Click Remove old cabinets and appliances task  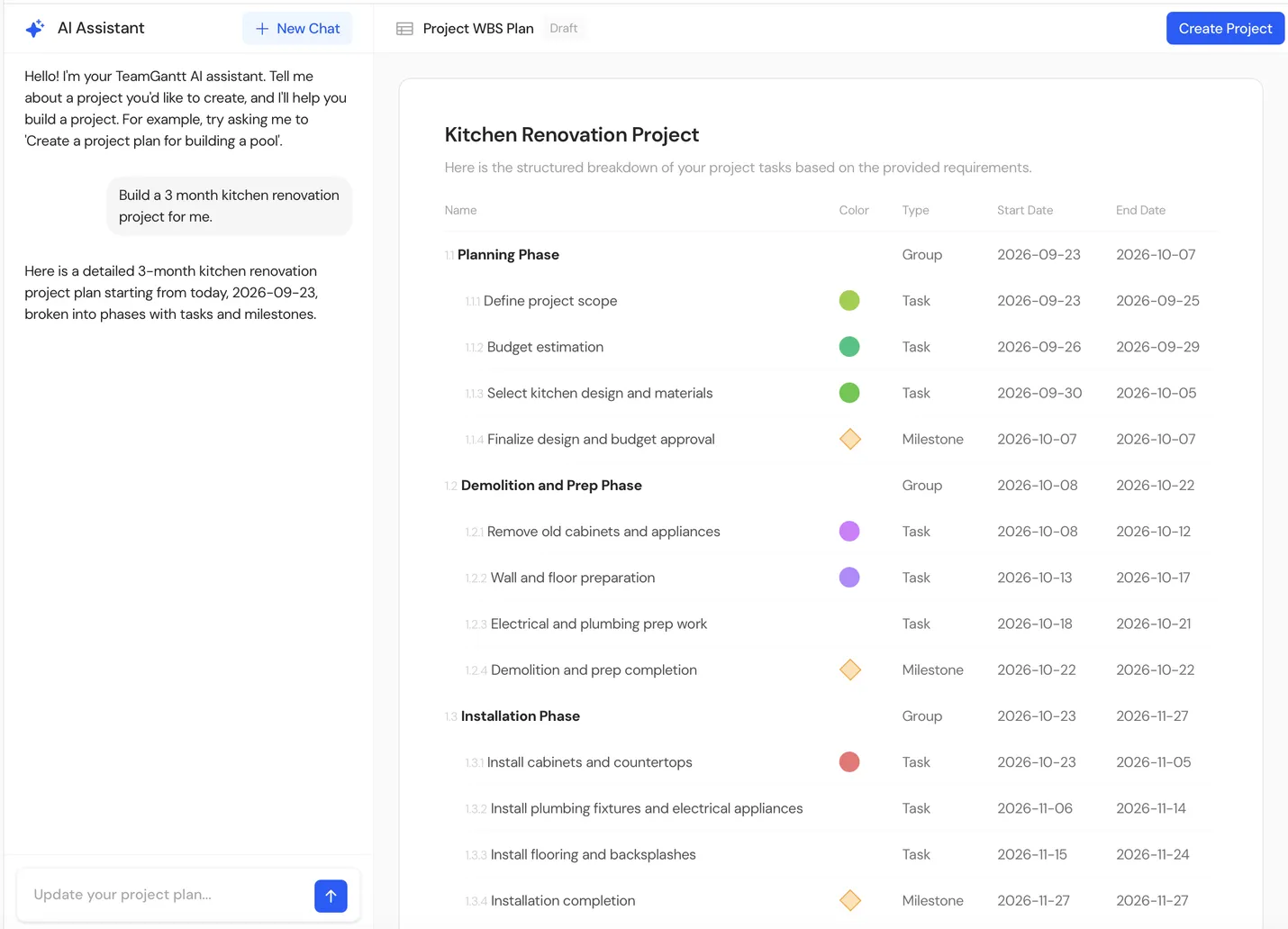point(603,532)
